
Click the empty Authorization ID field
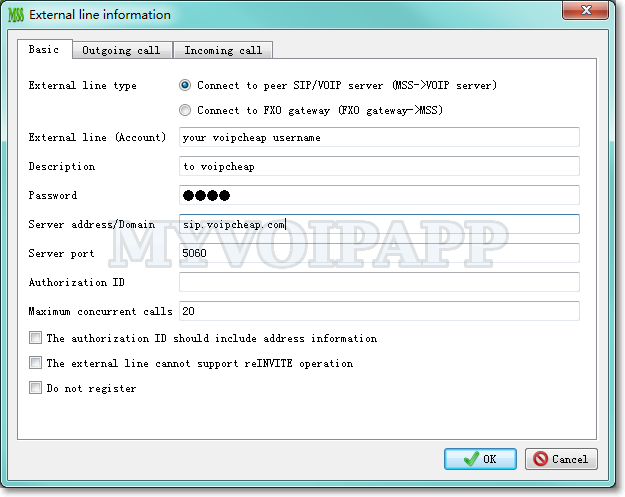click(x=379, y=282)
